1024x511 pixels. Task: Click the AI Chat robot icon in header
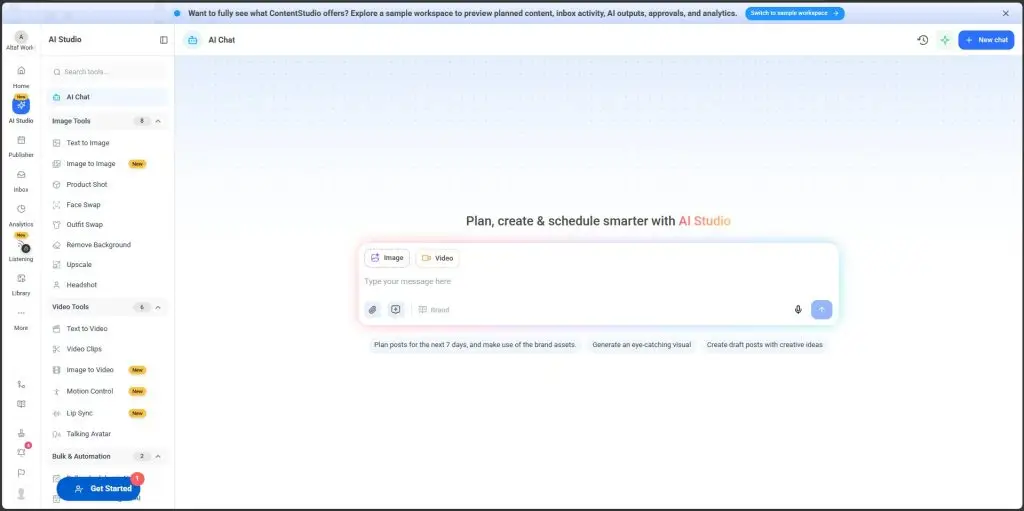click(192, 40)
